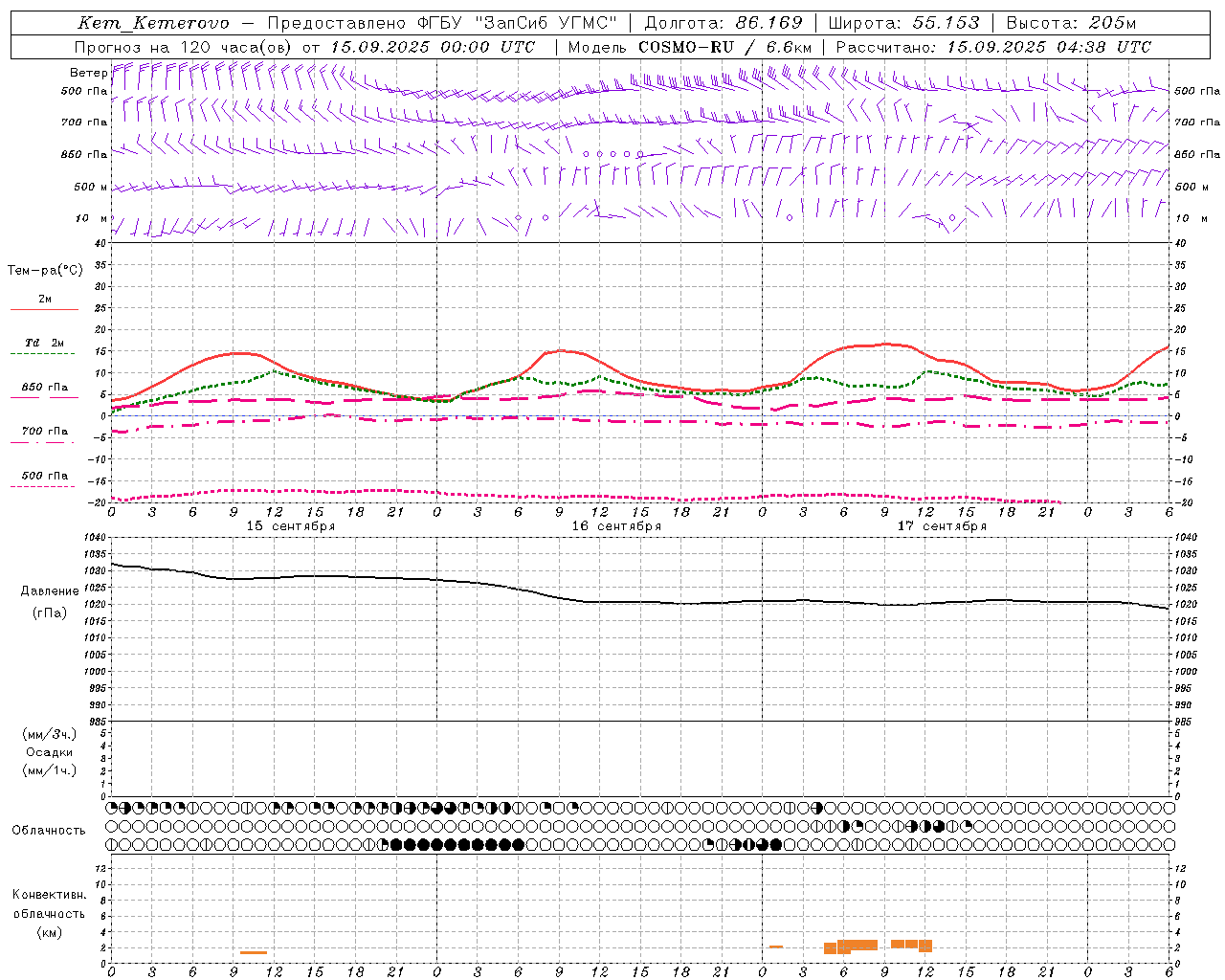Click the Ветер wind panel label
This screenshot has width=1225, height=980.
point(88,73)
